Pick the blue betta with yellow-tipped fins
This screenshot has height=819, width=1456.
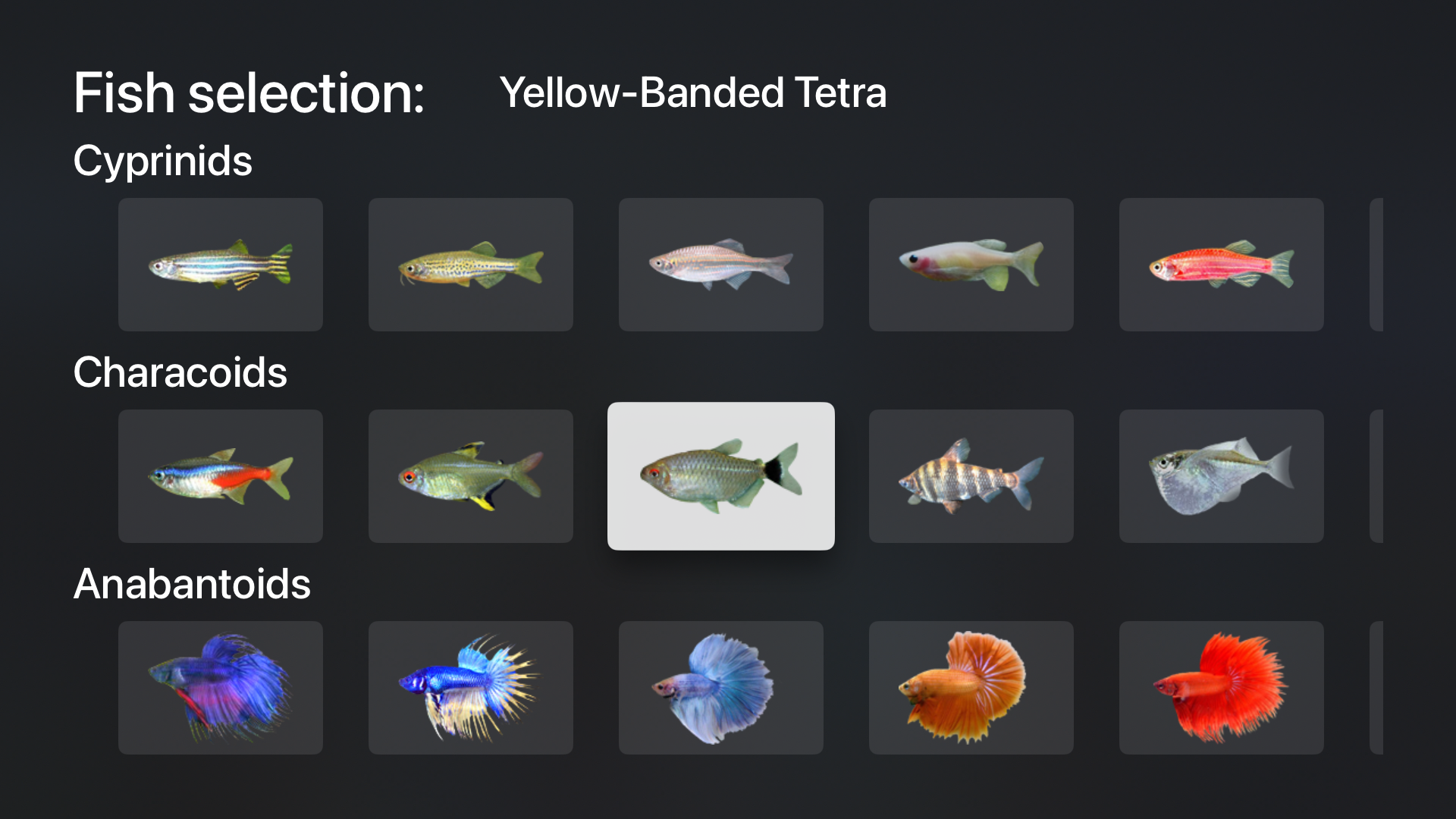point(471,688)
